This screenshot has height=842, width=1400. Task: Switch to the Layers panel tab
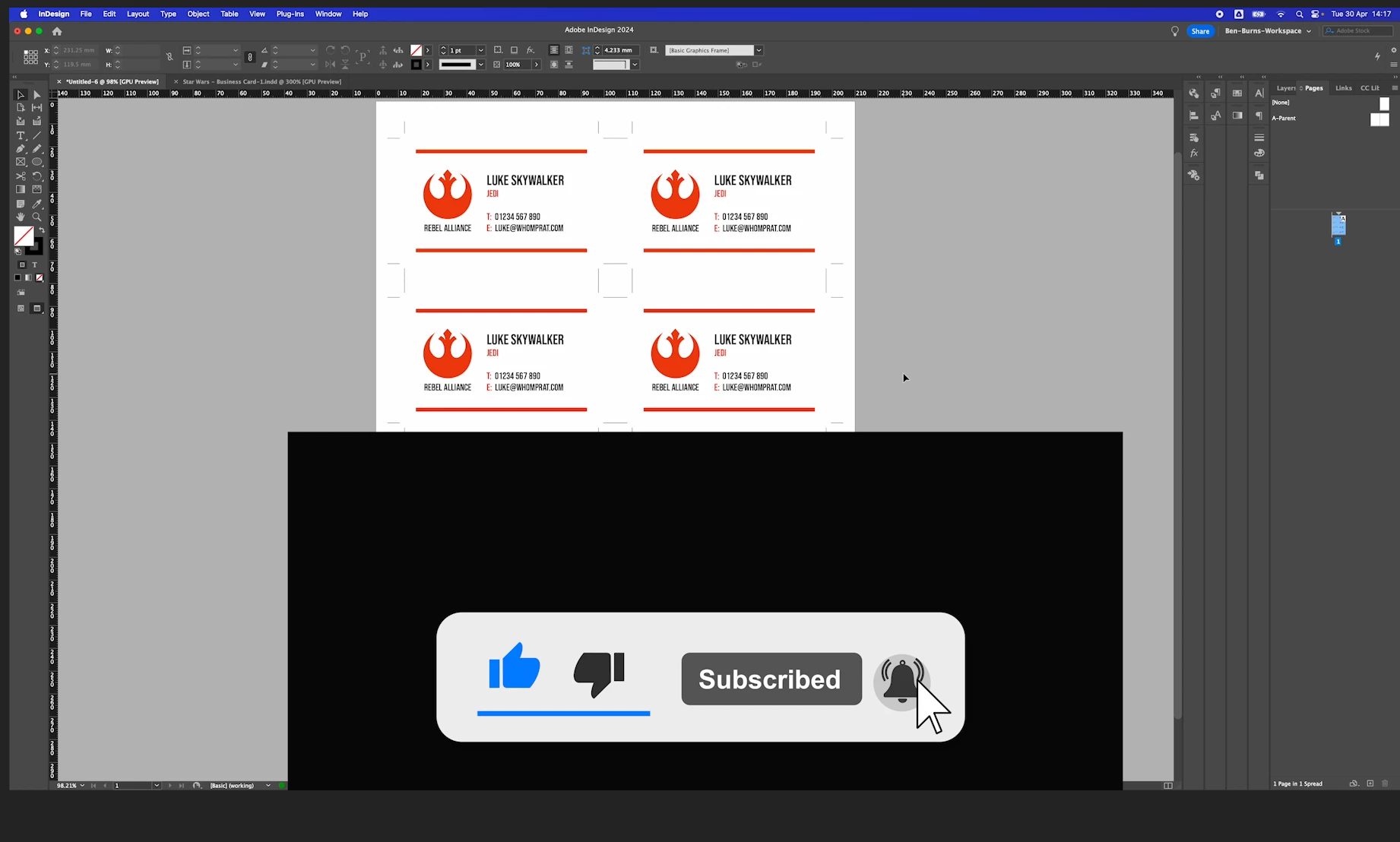(x=1285, y=88)
